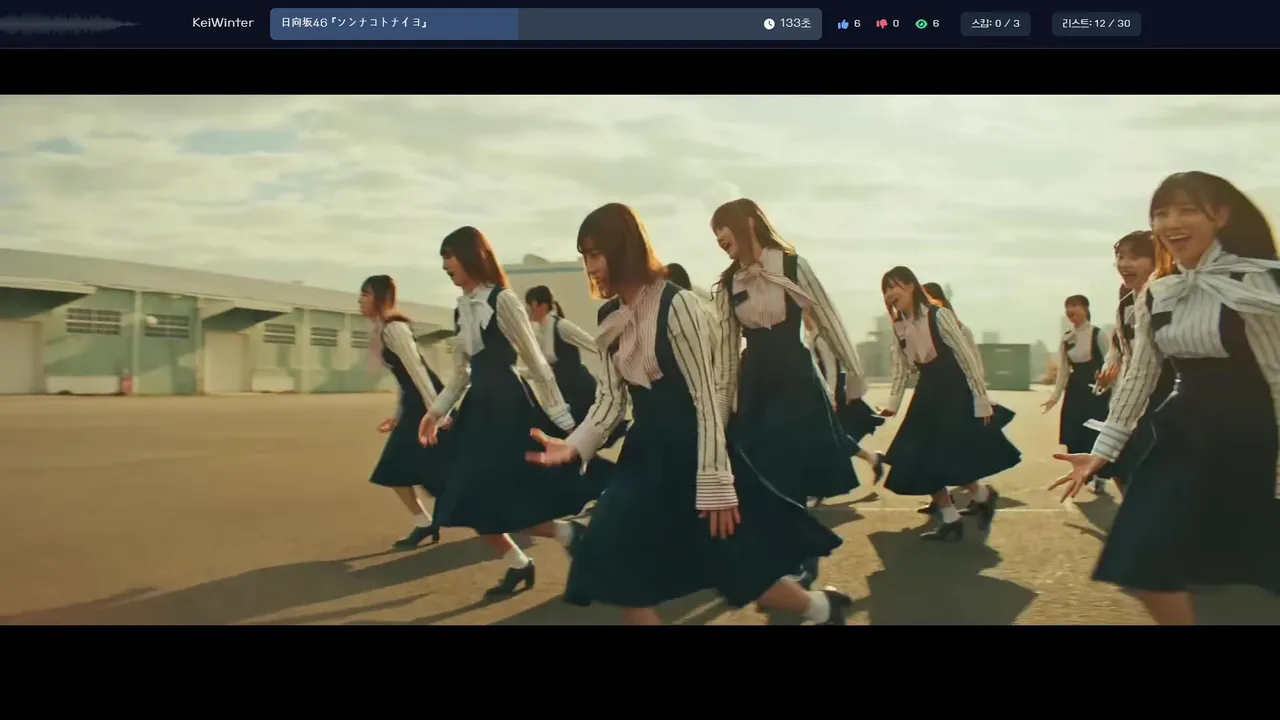Click the thumbs-up like icon
The height and width of the screenshot is (720, 1280).
pyautogui.click(x=843, y=24)
